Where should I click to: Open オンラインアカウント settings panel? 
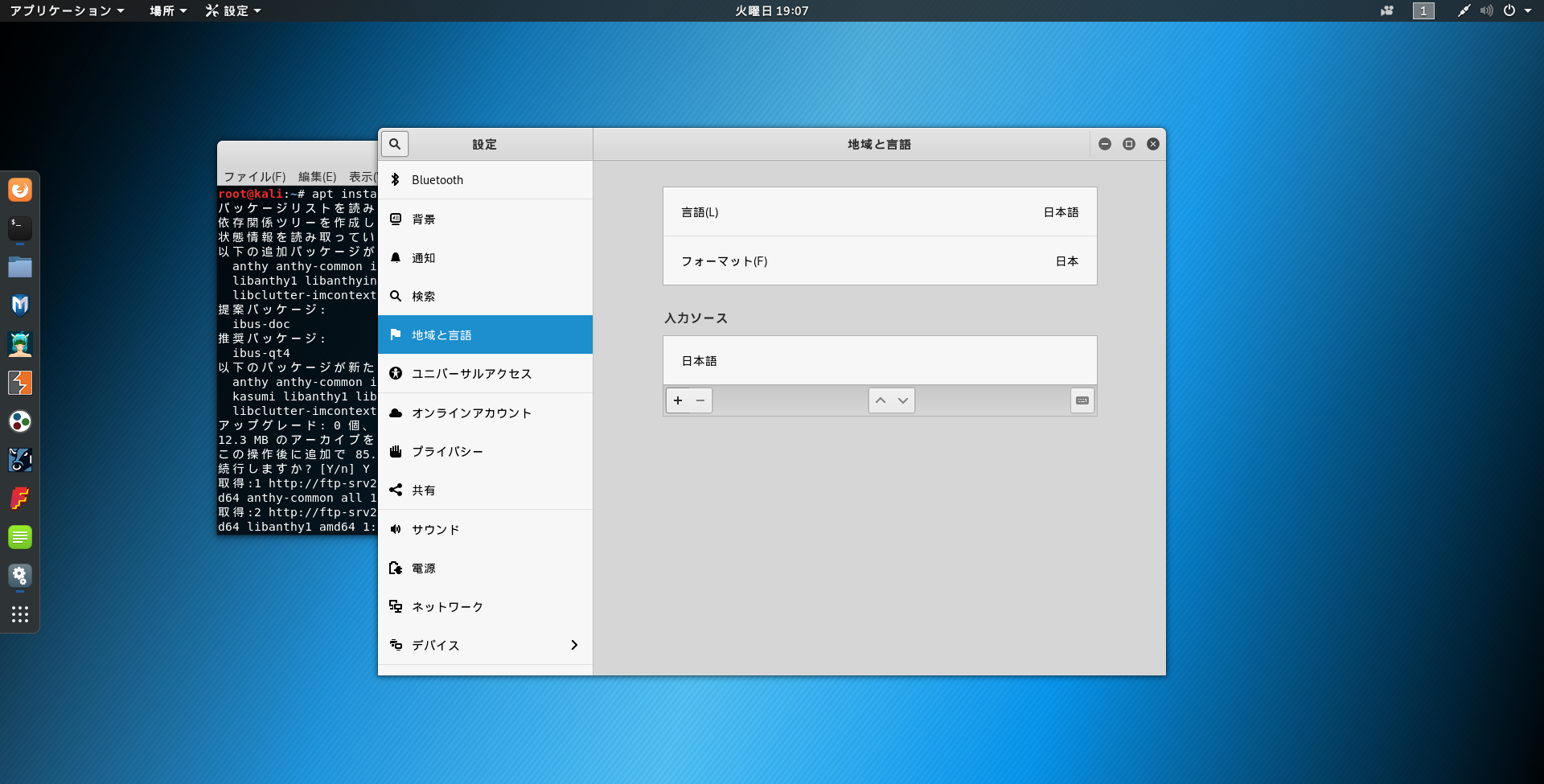[485, 413]
